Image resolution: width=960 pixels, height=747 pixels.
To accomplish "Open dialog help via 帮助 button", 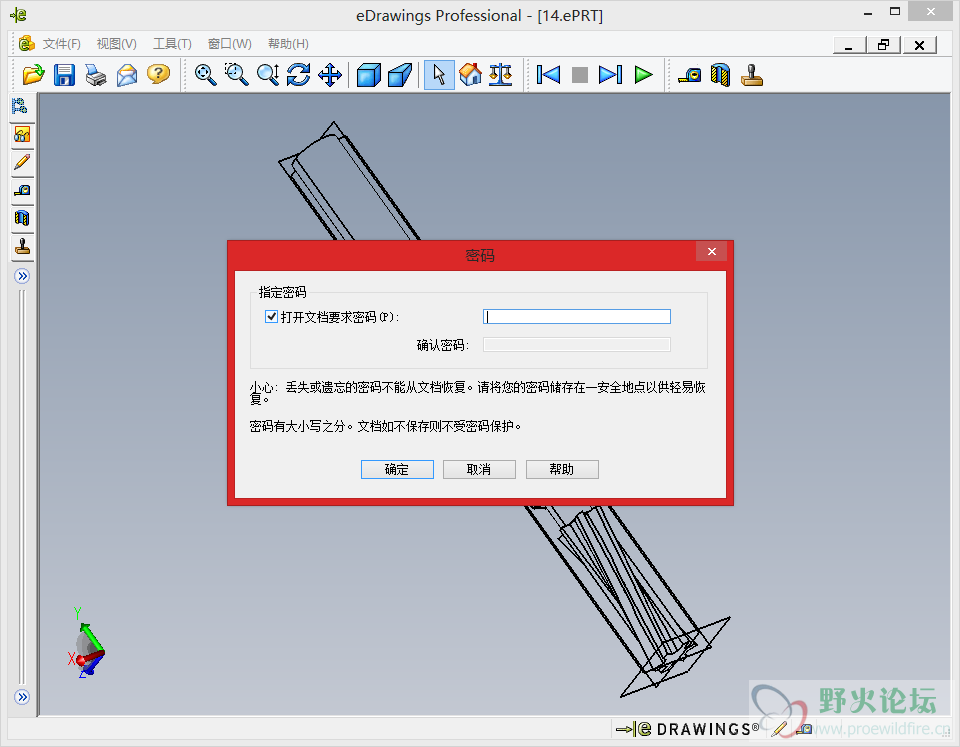I will pos(562,470).
